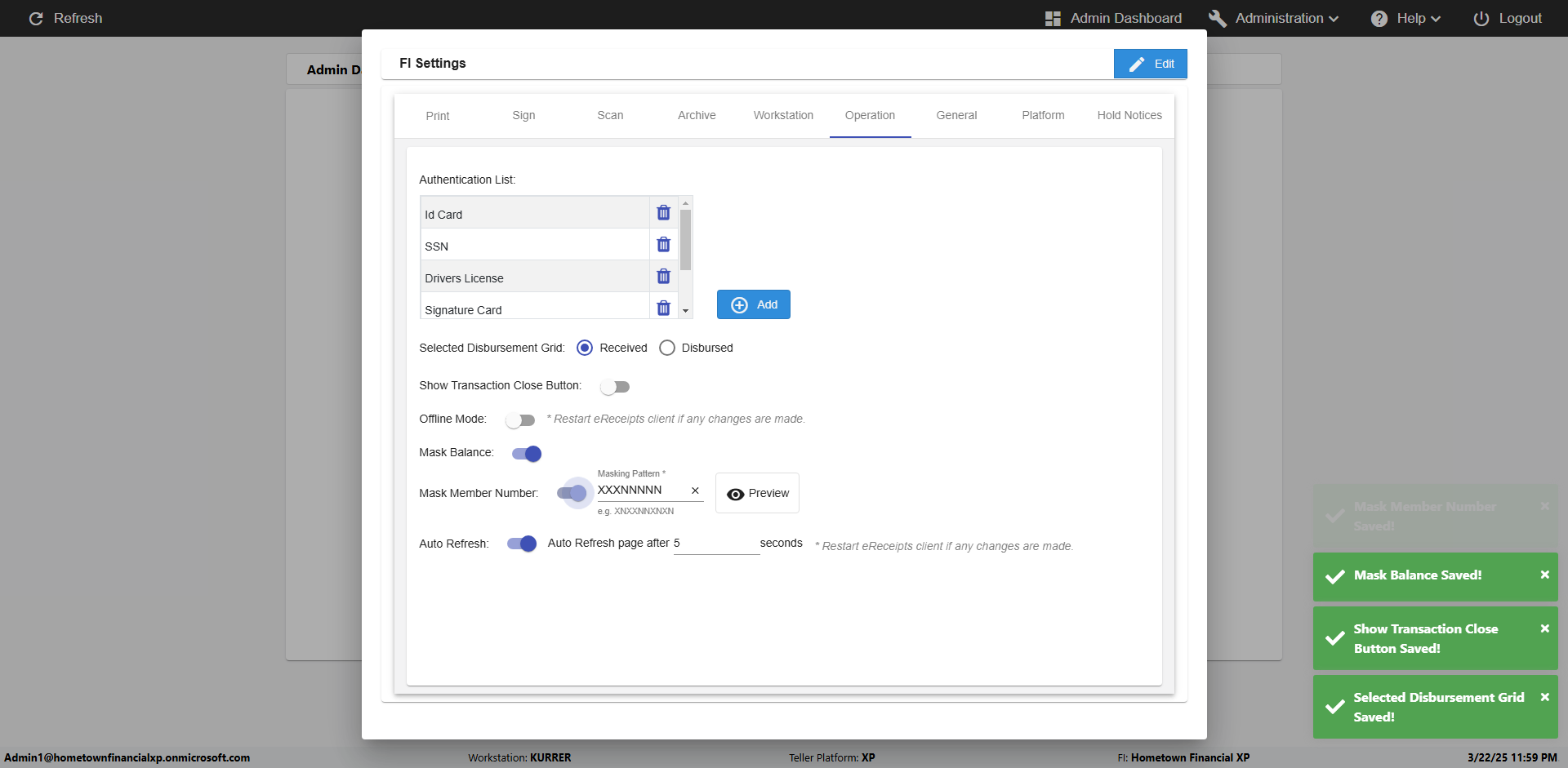
Task: Toggle the Mask Member Number switch
Action: click(x=572, y=493)
